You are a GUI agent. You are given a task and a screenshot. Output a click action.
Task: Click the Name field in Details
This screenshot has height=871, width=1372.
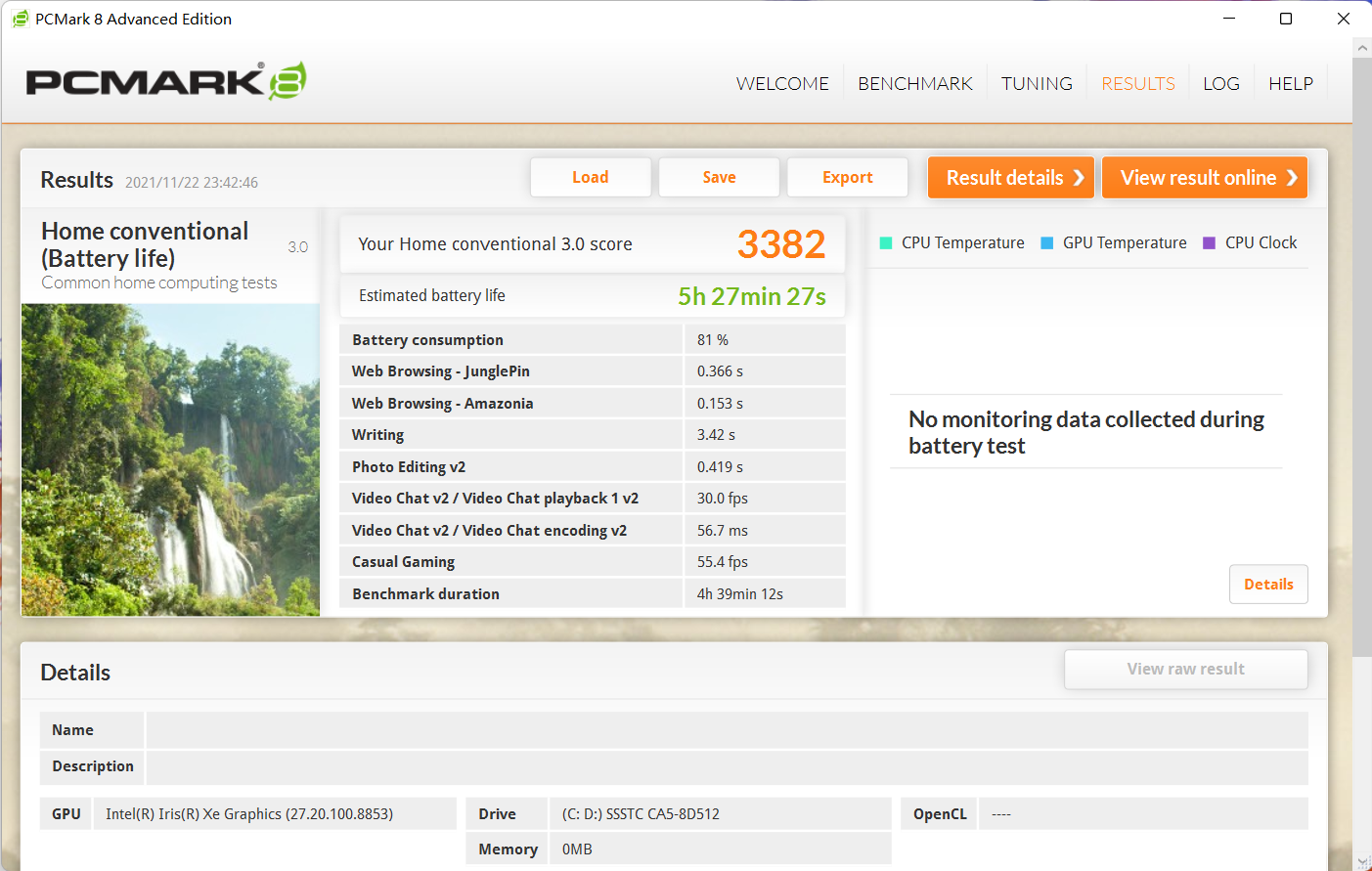[727, 730]
